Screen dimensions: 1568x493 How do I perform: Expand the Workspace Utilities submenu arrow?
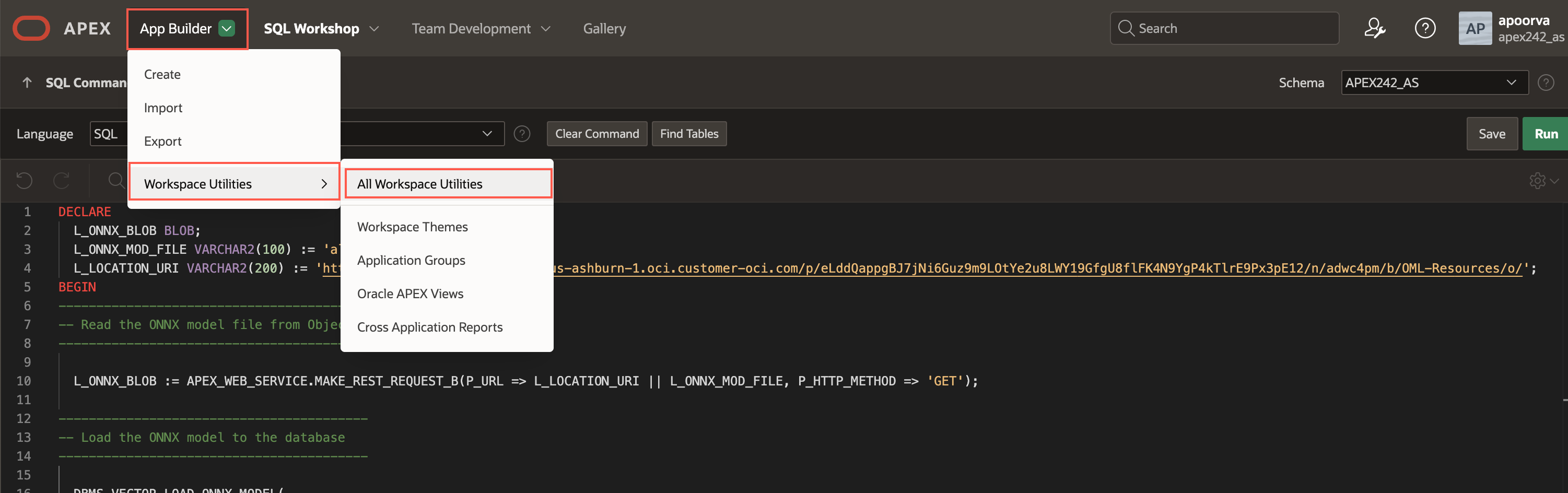pos(324,184)
